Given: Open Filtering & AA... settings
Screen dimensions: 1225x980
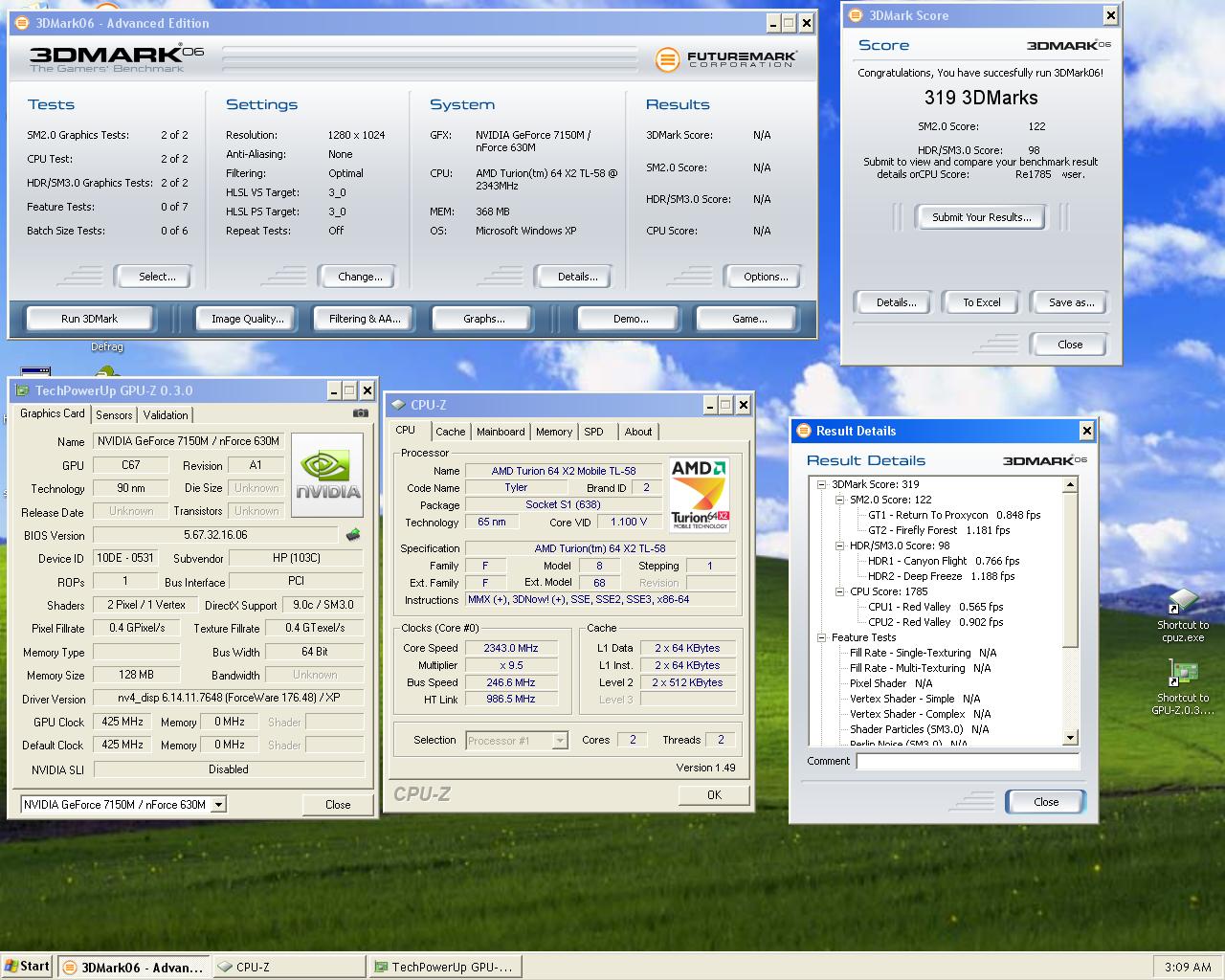Looking at the screenshot, I should click(x=365, y=319).
